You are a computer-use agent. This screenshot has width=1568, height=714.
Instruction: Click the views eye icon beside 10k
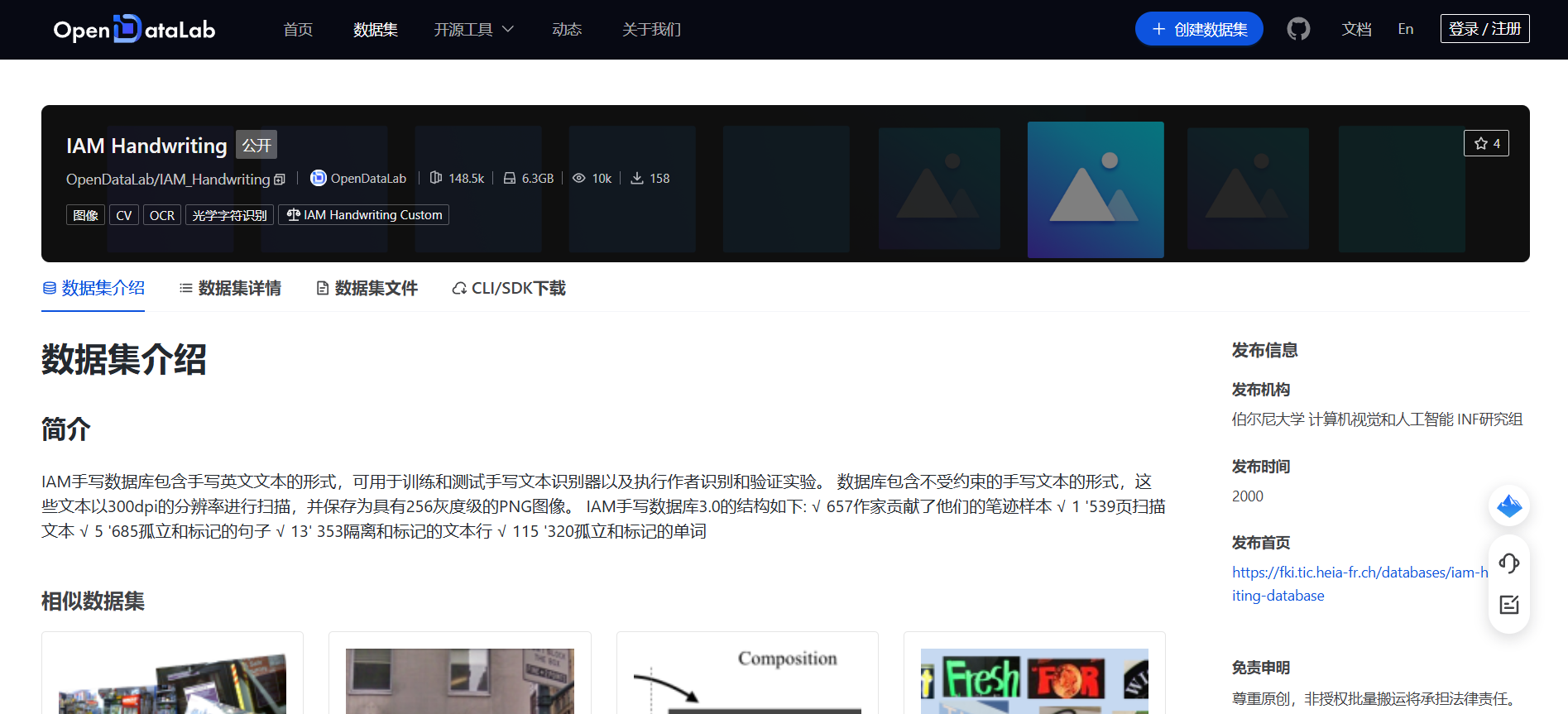click(579, 178)
